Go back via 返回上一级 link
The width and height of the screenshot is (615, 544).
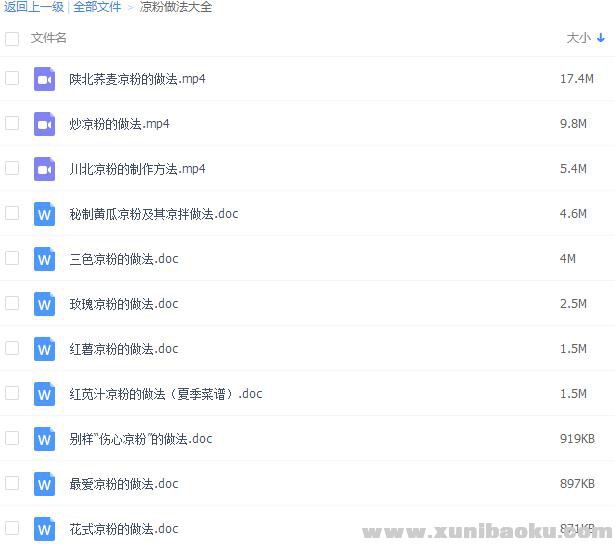33,7
